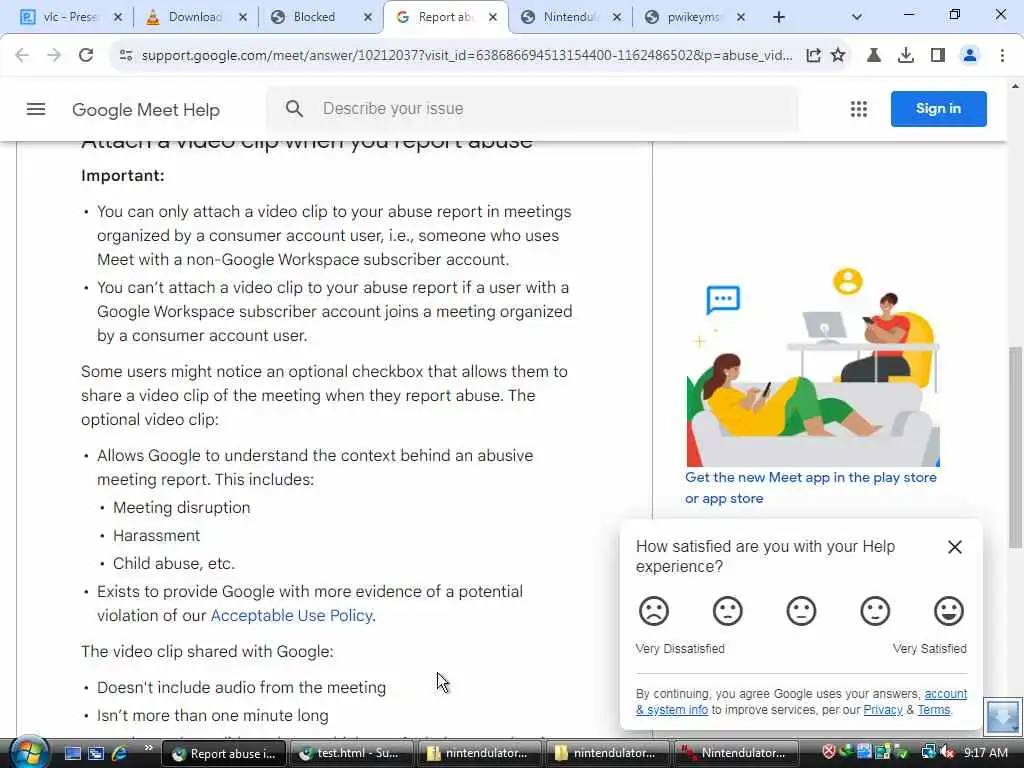Image resolution: width=1024 pixels, height=768 pixels.
Task: Launch Internet Explorer from quick launch
Action: tap(120, 753)
